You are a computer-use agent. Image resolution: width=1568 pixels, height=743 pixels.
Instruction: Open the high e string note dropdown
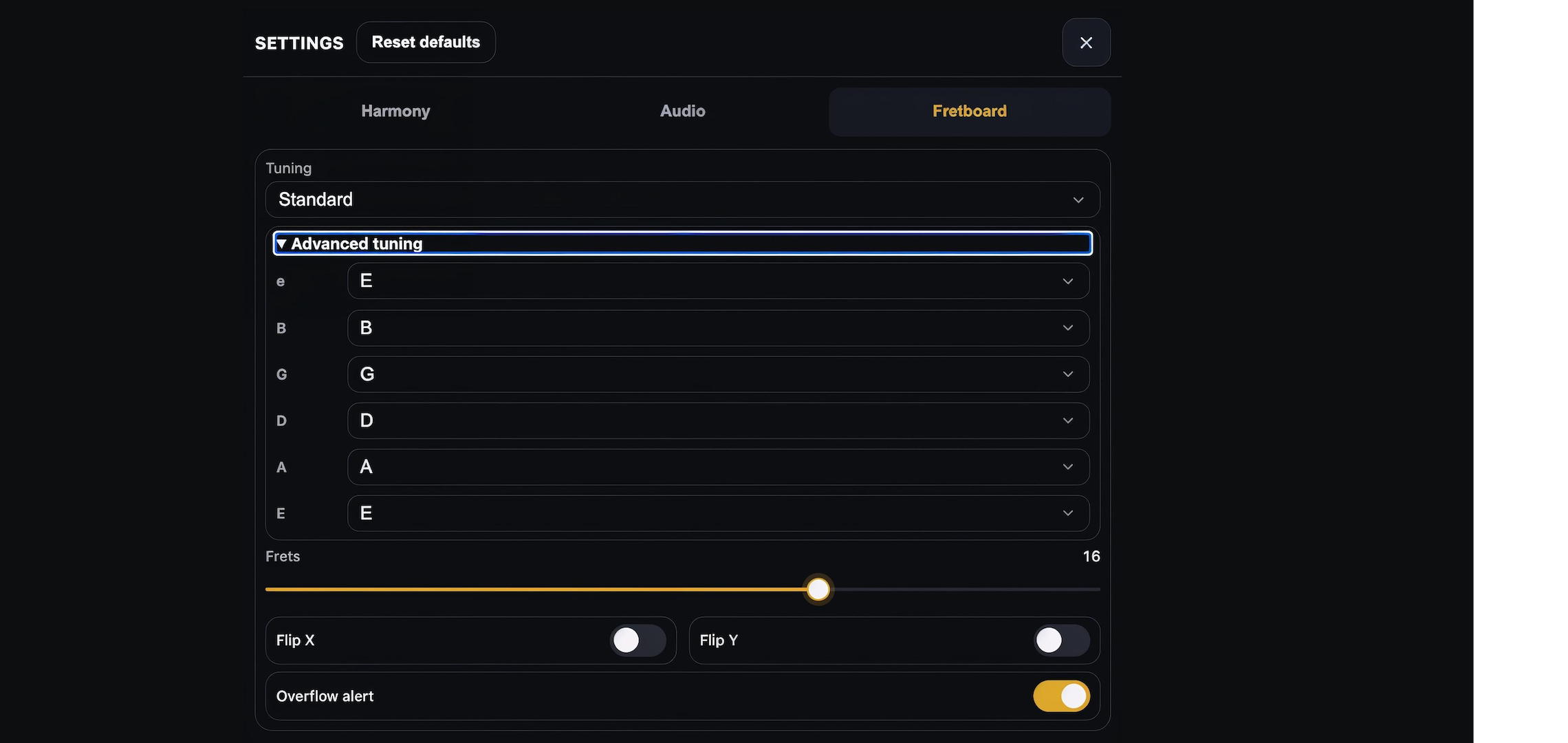point(718,281)
